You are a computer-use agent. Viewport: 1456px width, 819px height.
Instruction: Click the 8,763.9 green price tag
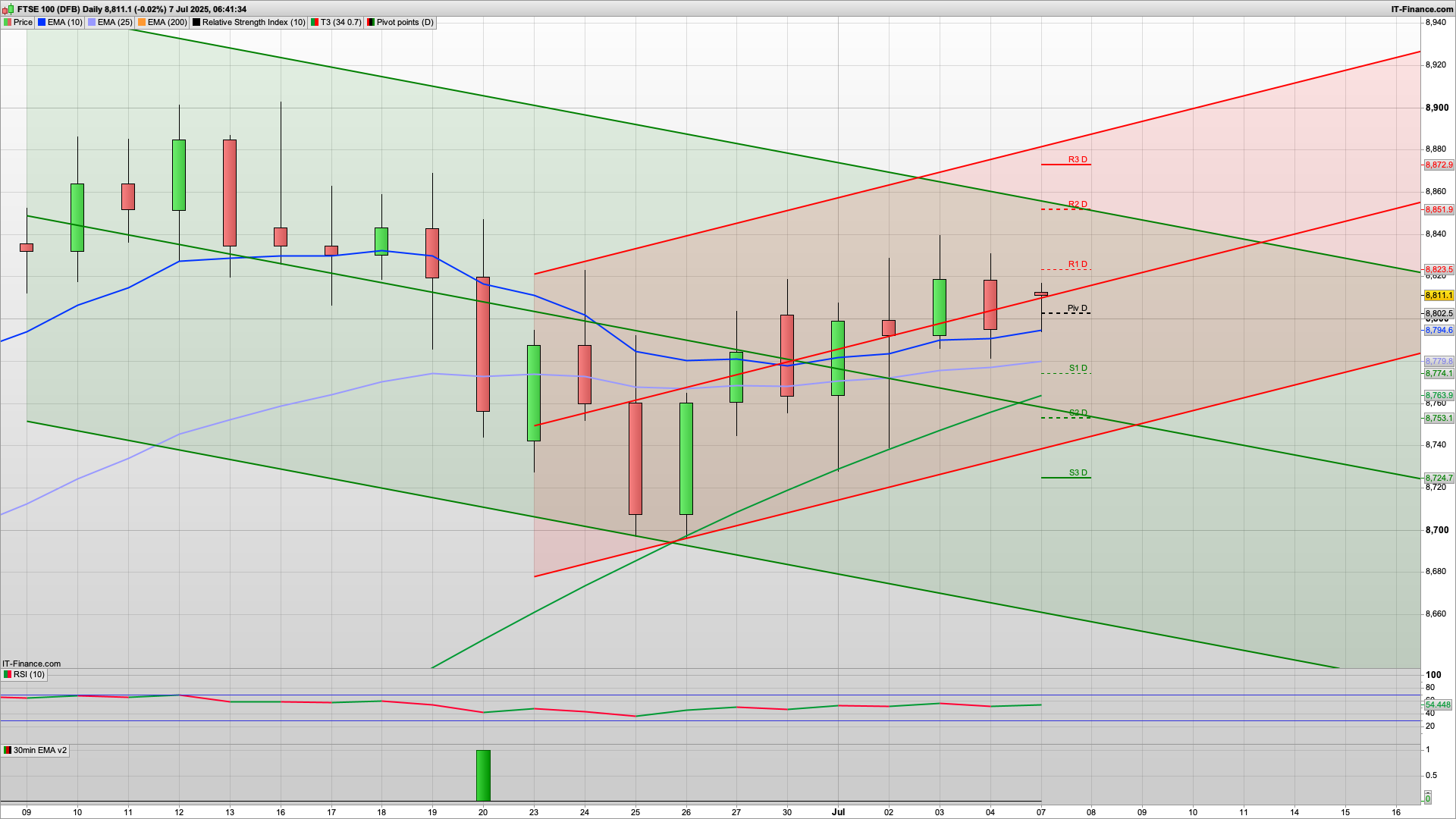click(1439, 395)
